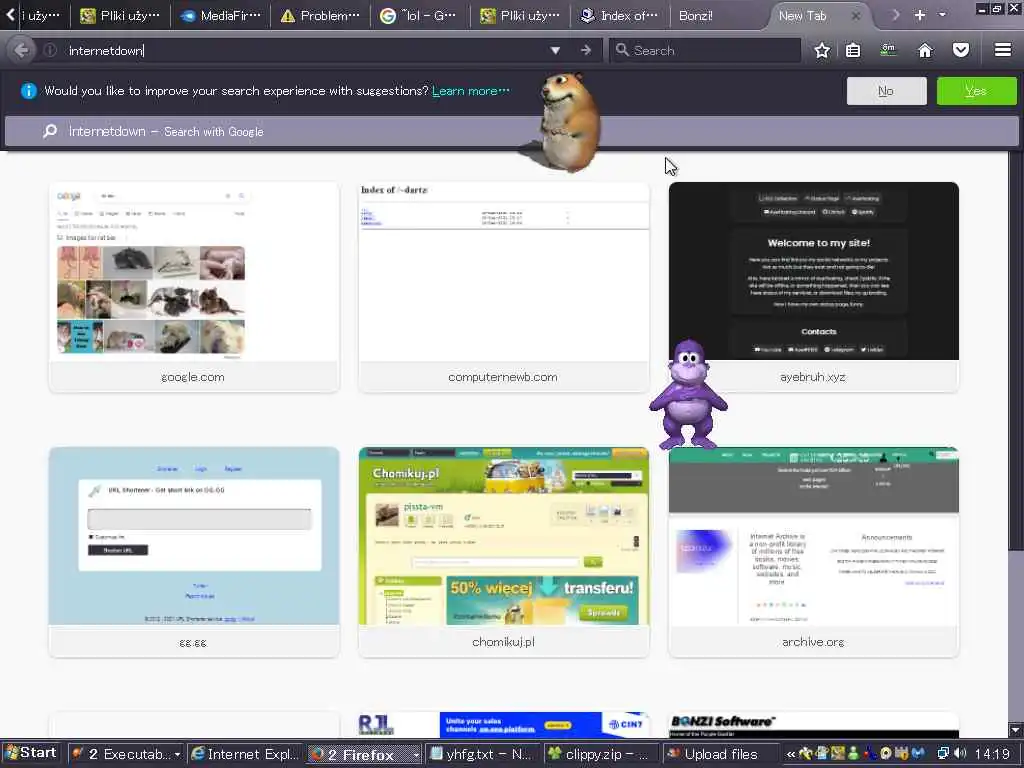Switch to the Upload files taskbar window
The width and height of the screenshot is (1024, 768).
tap(722, 754)
